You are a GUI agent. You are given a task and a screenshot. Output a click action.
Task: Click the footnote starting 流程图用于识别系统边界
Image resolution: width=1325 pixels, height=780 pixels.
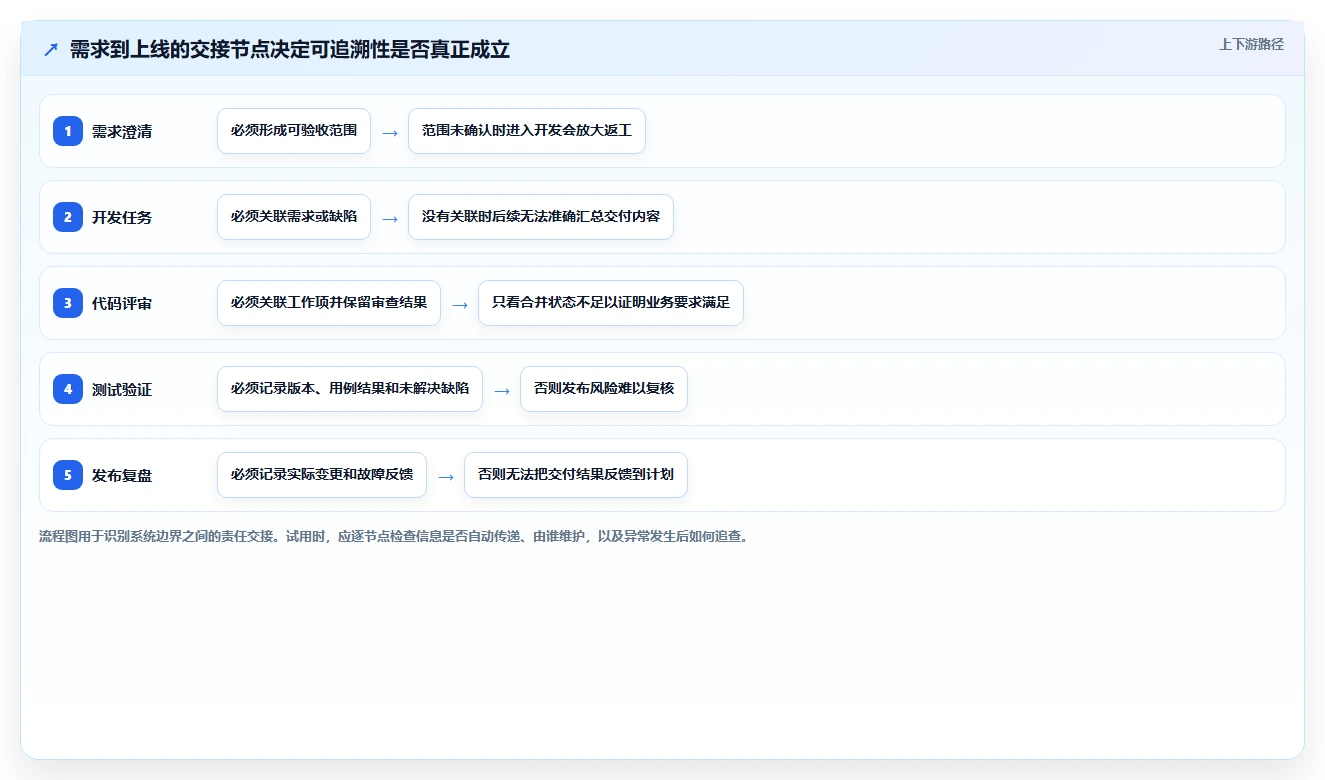(395, 536)
